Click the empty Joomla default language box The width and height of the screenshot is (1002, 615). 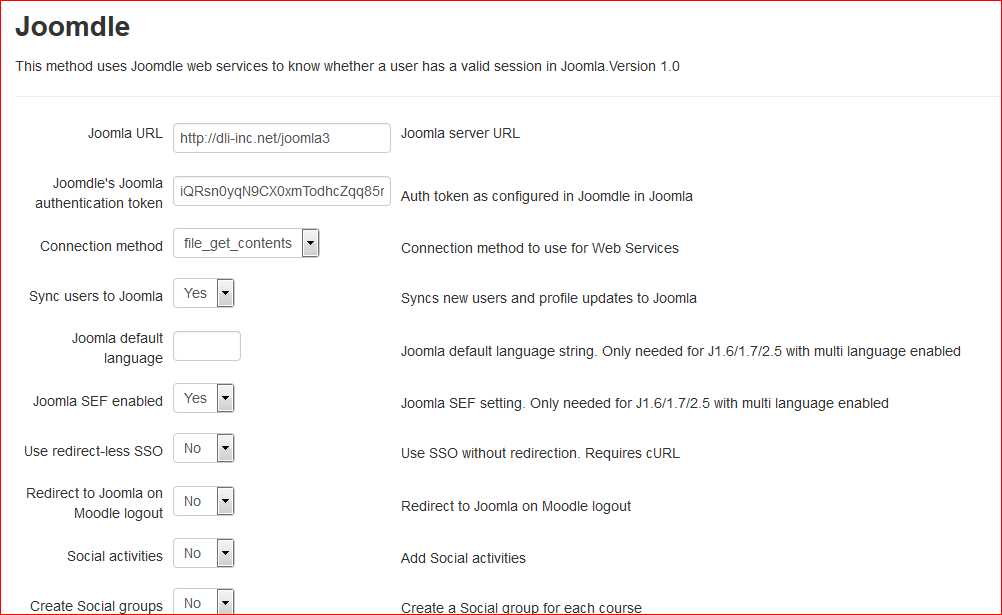[207, 346]
